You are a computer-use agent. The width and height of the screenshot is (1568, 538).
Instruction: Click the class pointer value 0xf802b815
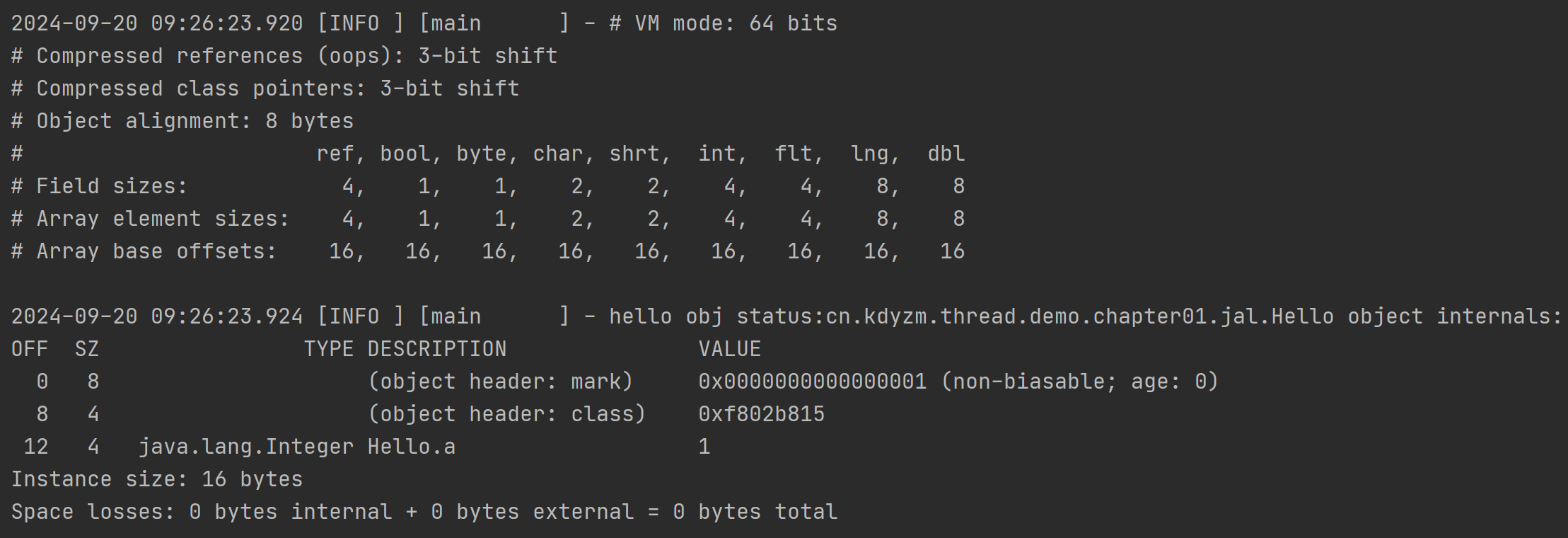pyautogui.click(x=761, y=414)
